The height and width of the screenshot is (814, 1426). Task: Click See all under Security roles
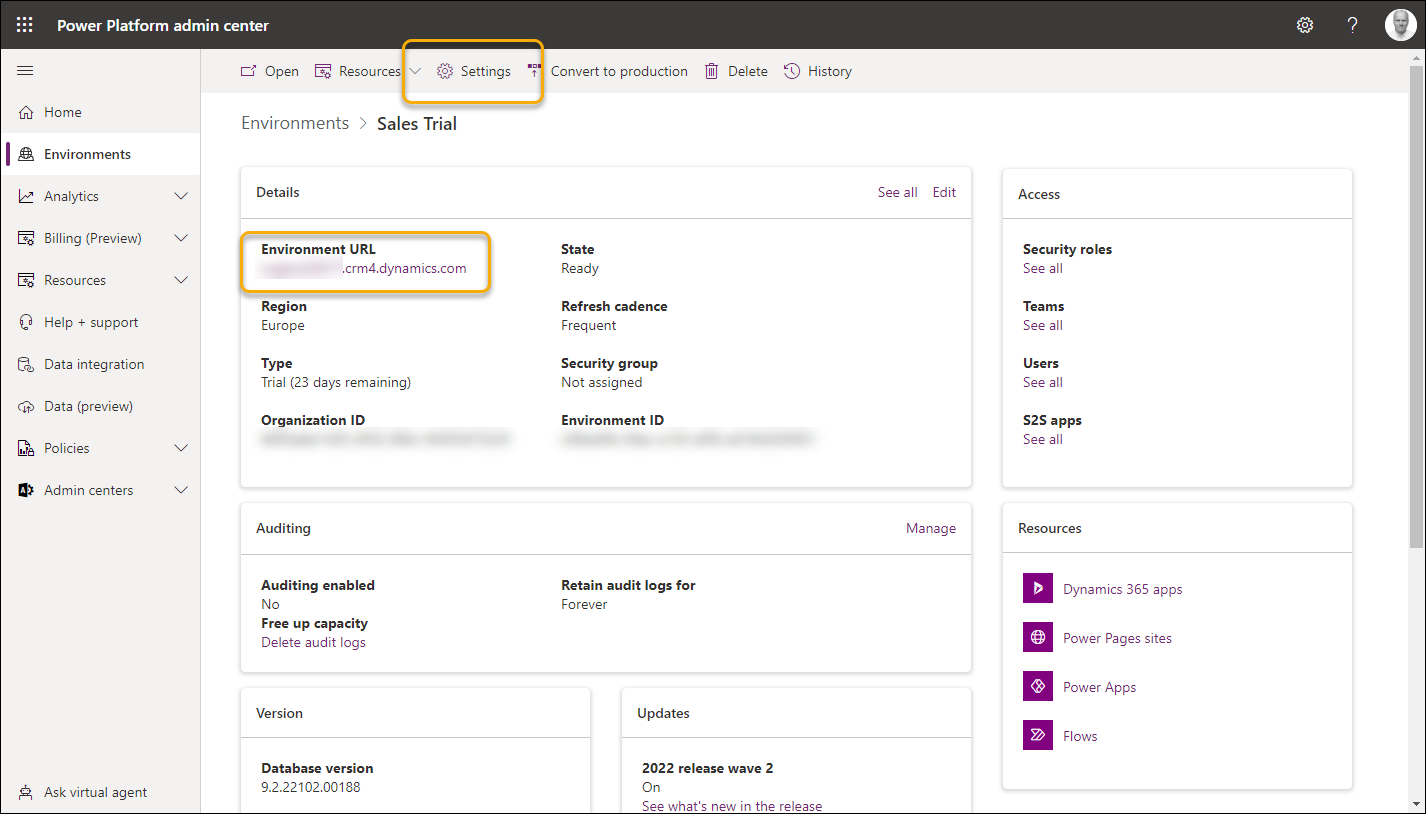[1043, 268]
